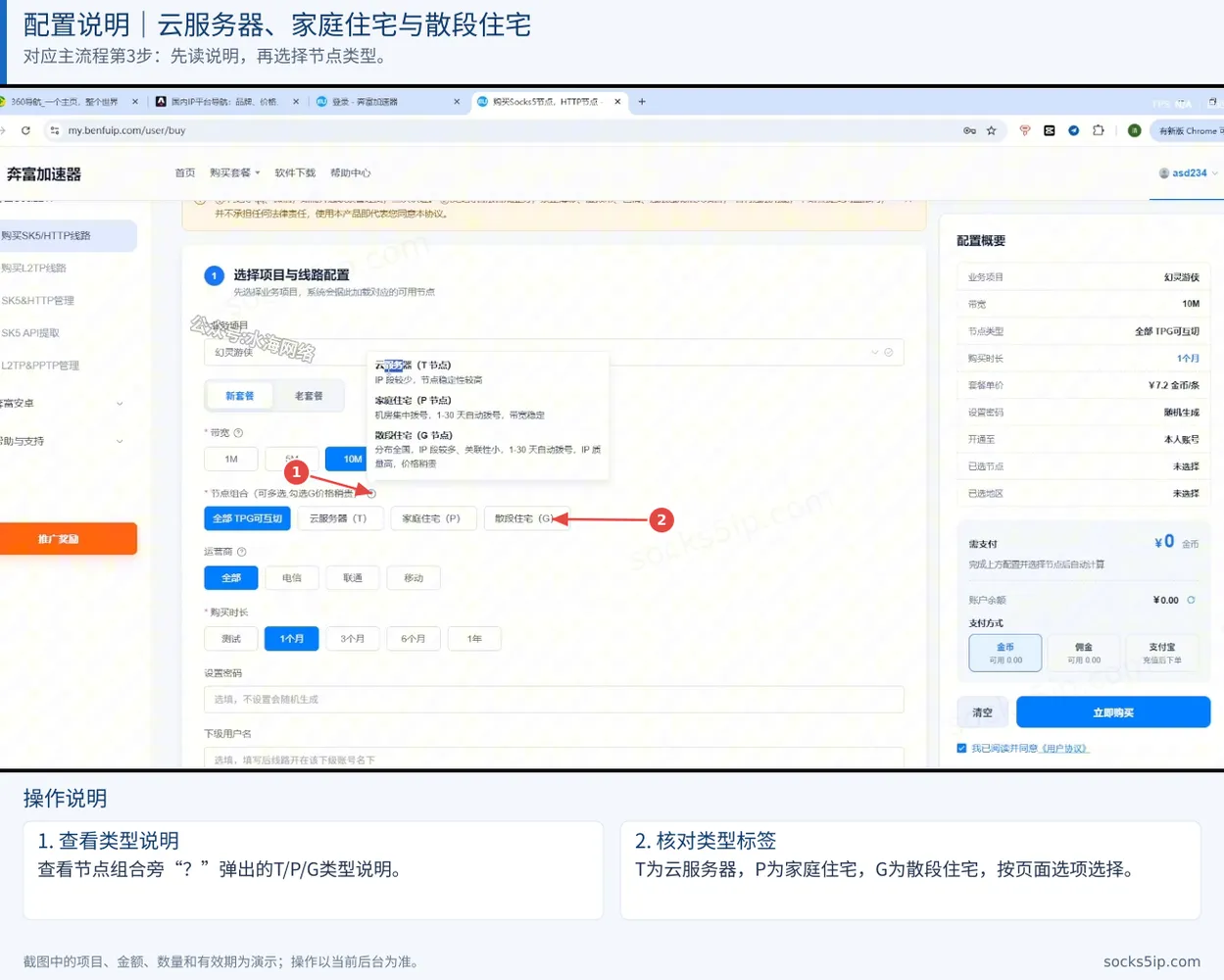Click the asd234 user avatar icon
Screen dimensions: 1224x980
click(1164, 173)
